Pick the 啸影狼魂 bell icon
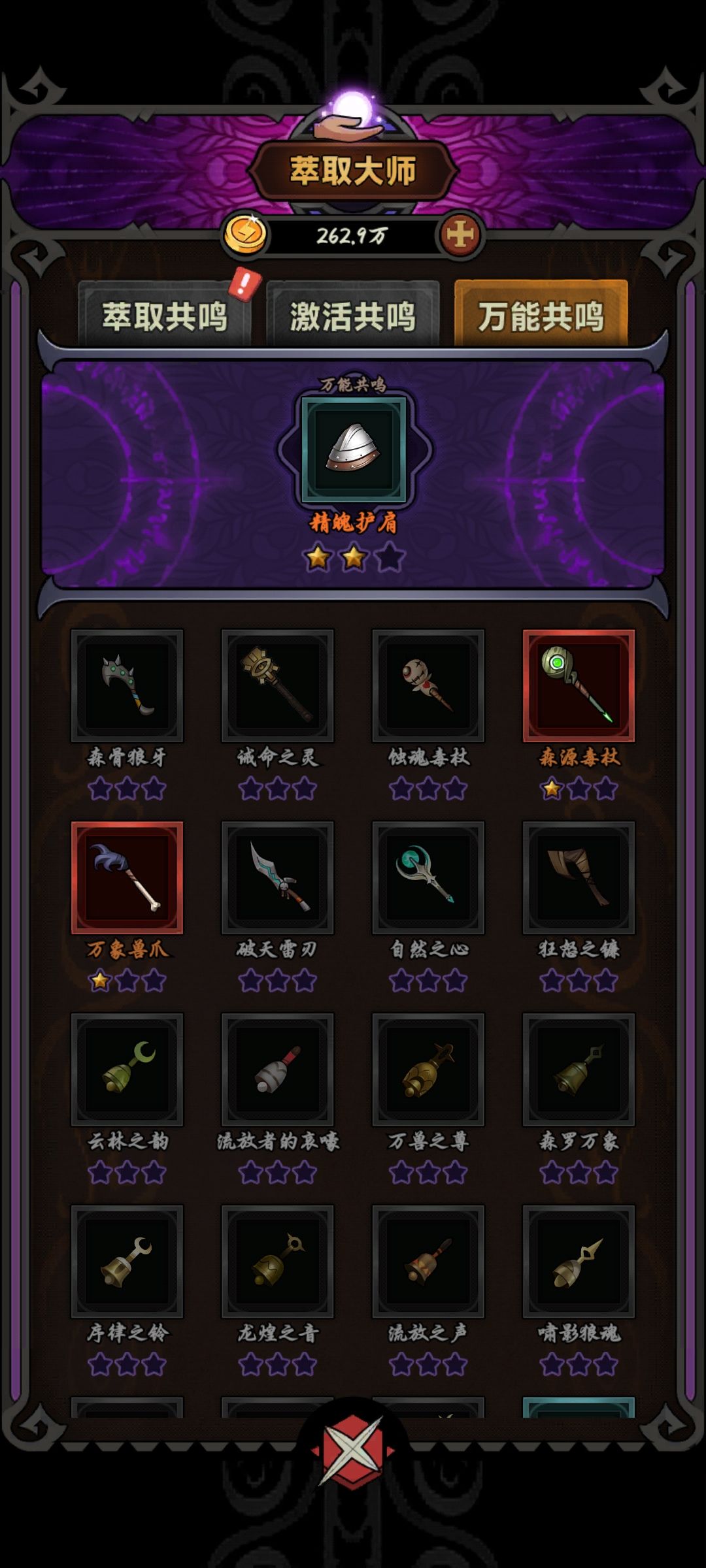The height and width of the screenshot is (1568, 706). pos(579,1262)
